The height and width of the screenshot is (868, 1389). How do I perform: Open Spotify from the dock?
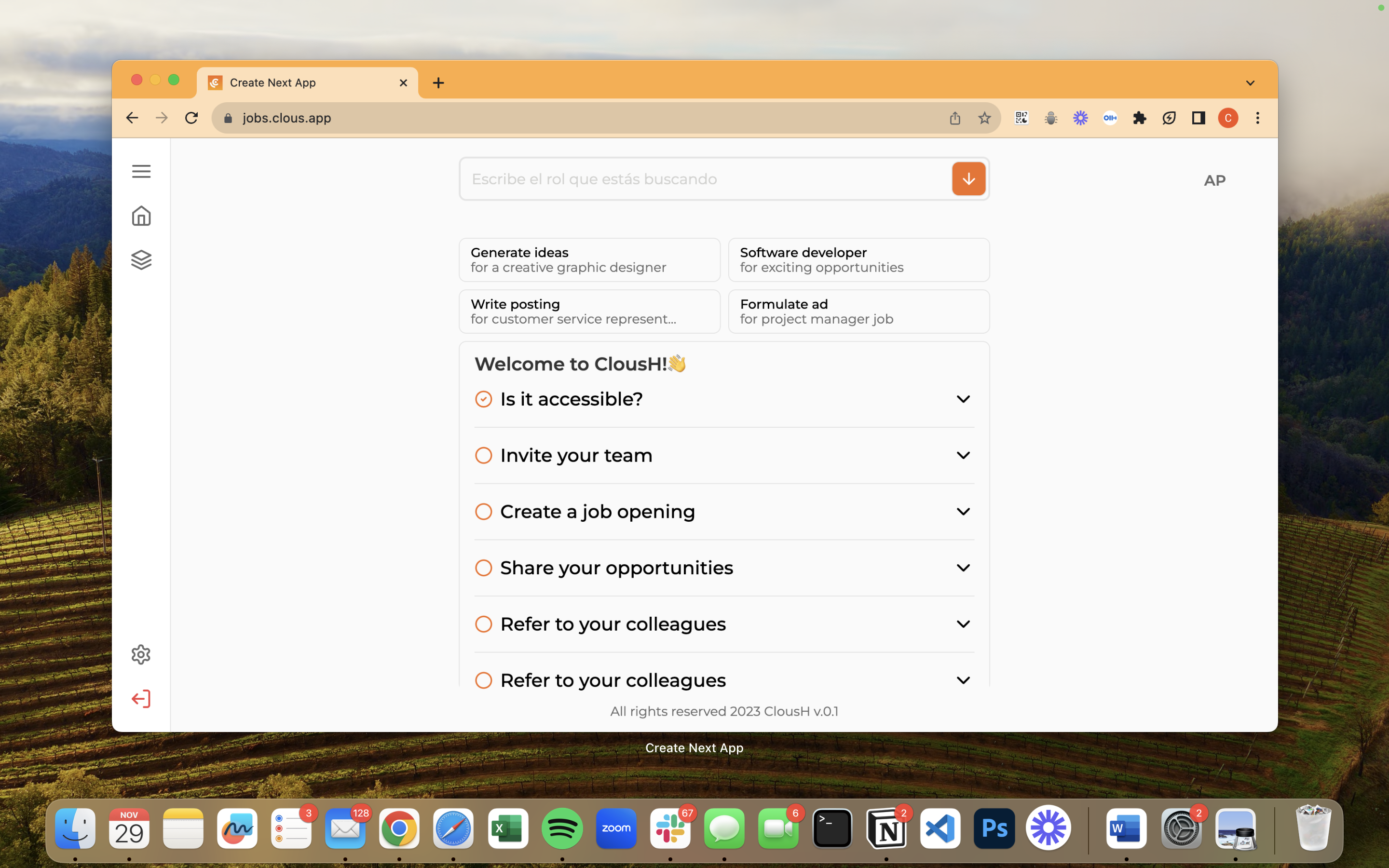(x=562, y=828)
